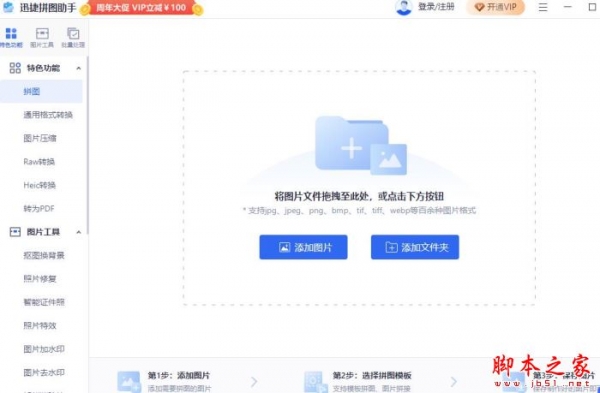Click the 第2步：选择拼图模板 step text
This screenshot has width=600, height=393.
[372, 375]
